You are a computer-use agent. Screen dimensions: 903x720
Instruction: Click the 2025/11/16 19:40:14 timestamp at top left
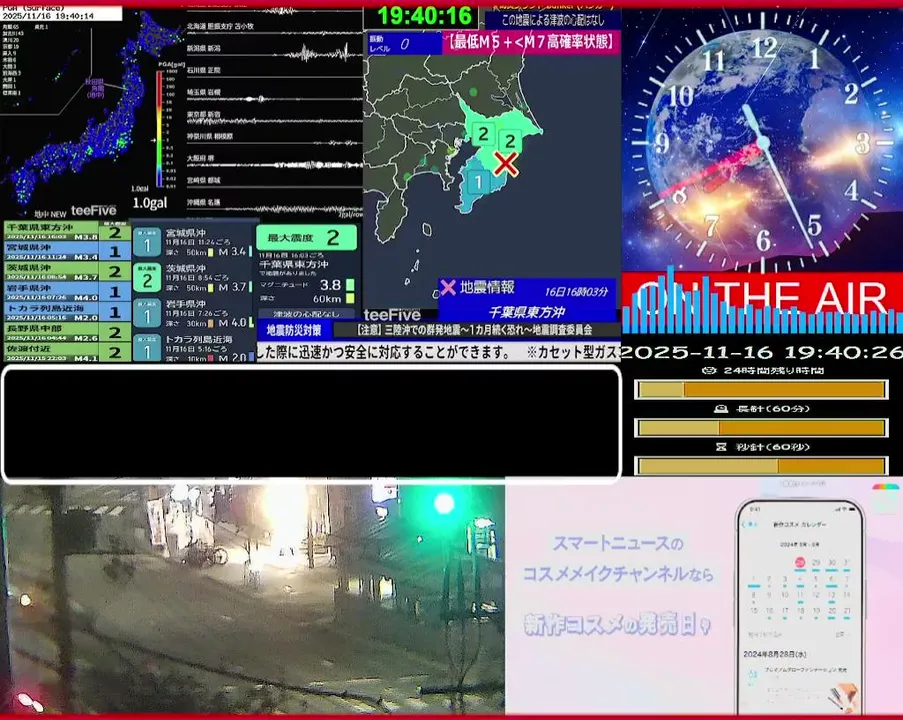coord(48,16)
